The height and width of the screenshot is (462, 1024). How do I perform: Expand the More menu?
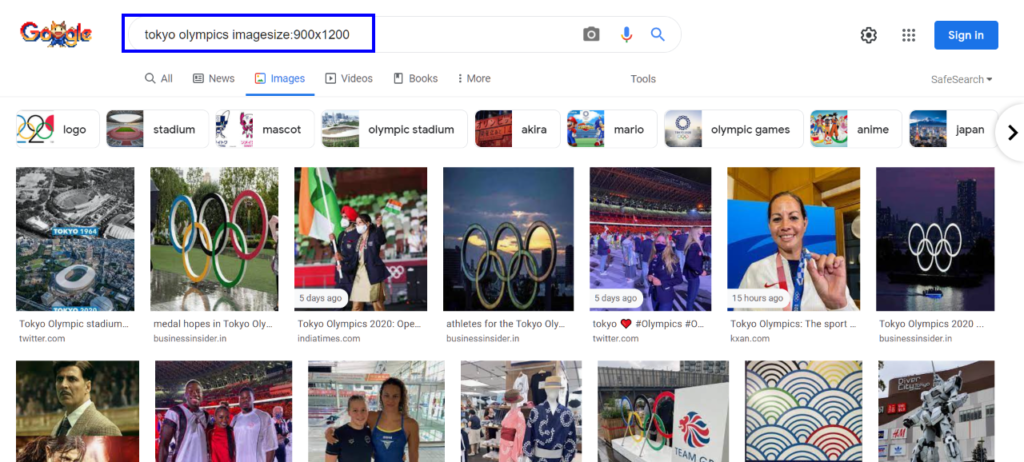click(x=474, y=78)
